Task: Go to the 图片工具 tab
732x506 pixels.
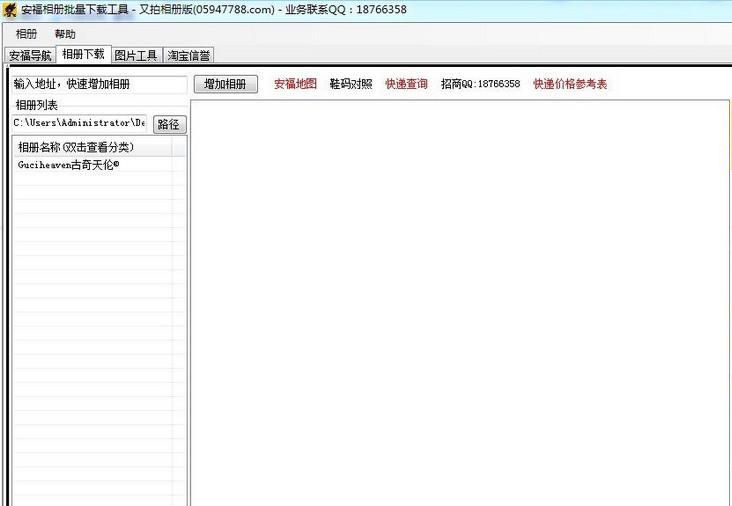Action: point(136,56)
